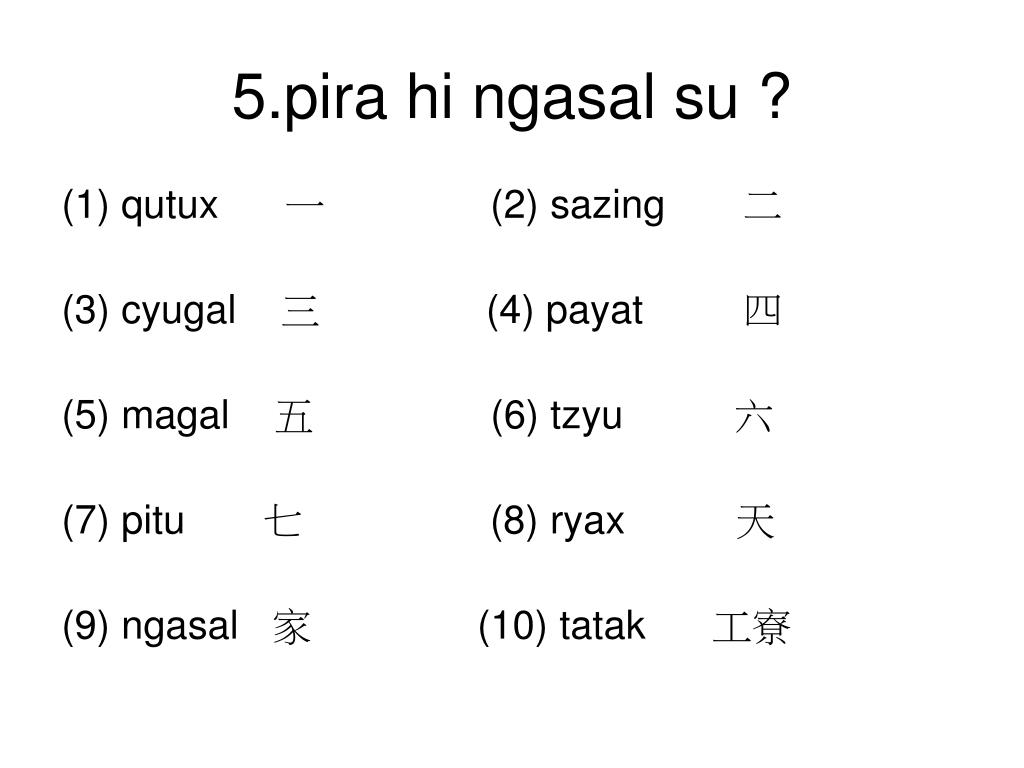Click the character 六 beside tzyu
1024x768 pixels.
754,417
